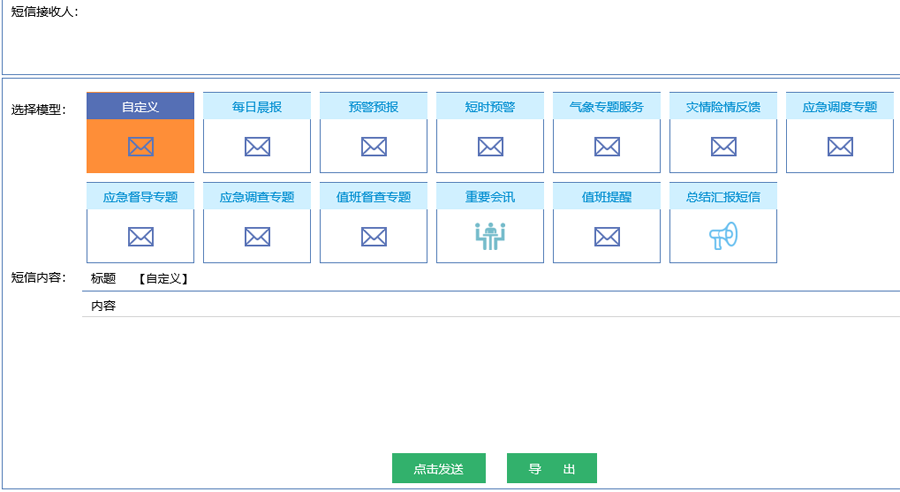Screen dimensions: 900x492
Task: Pick the 应急调查专题 envelope icon
Action: pos(257,237)
